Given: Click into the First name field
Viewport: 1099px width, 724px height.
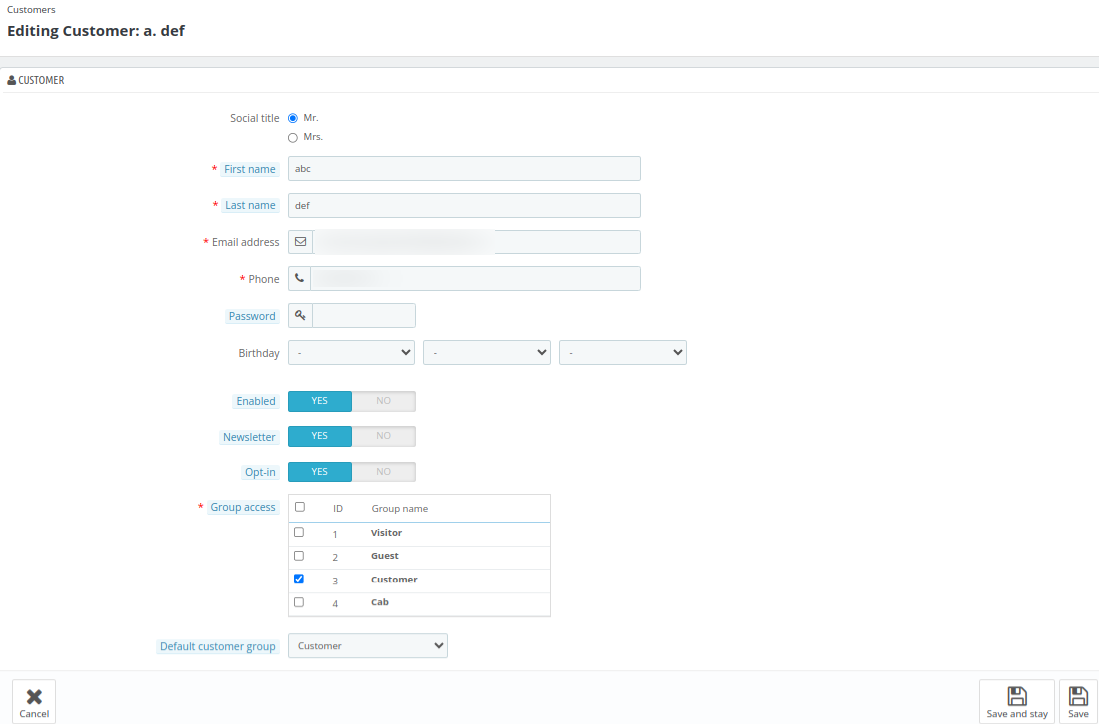Looking at the screenshot, I should [x=464, y=169].
